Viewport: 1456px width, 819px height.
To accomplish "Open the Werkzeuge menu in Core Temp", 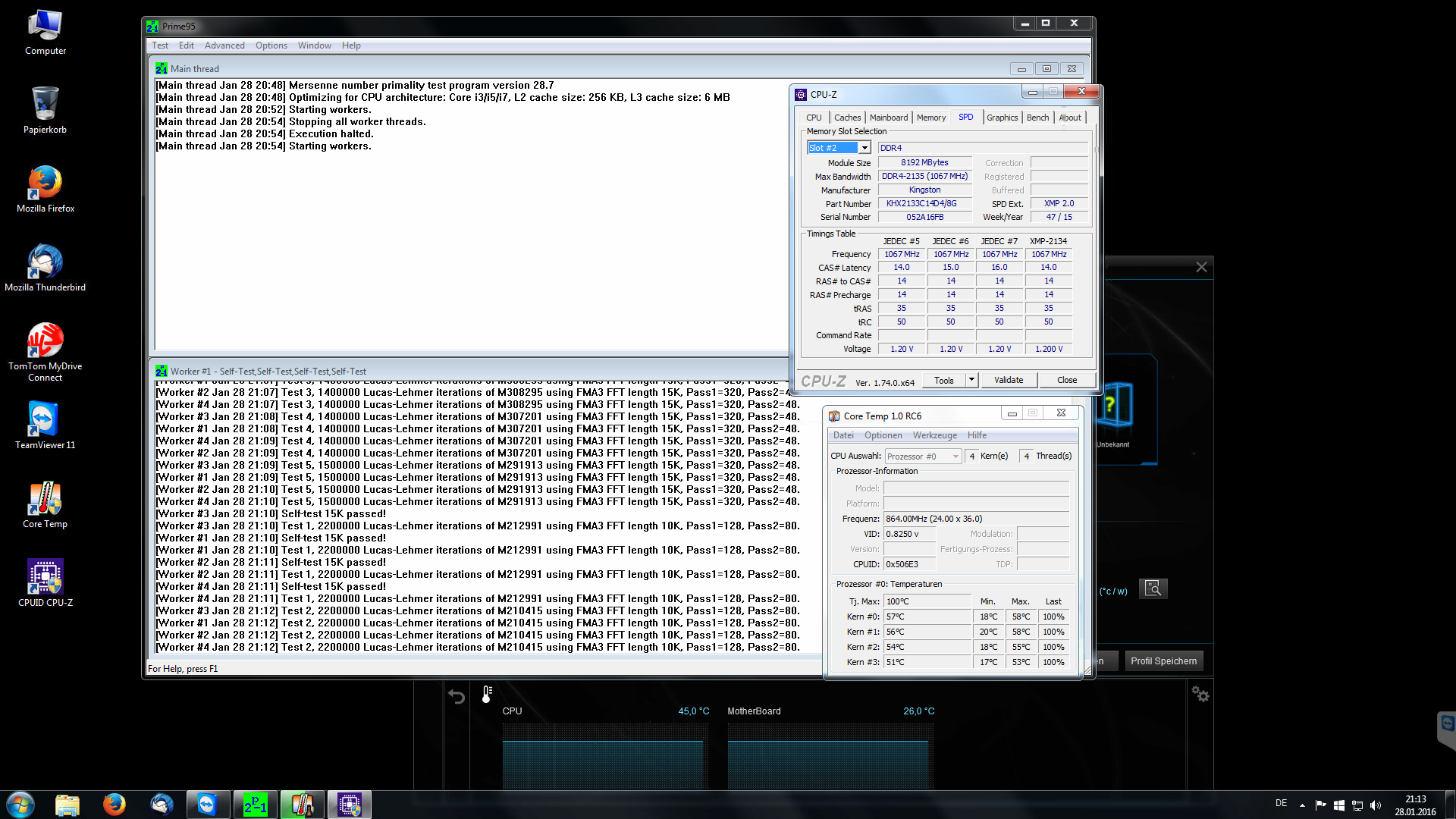I will [934, 435].
